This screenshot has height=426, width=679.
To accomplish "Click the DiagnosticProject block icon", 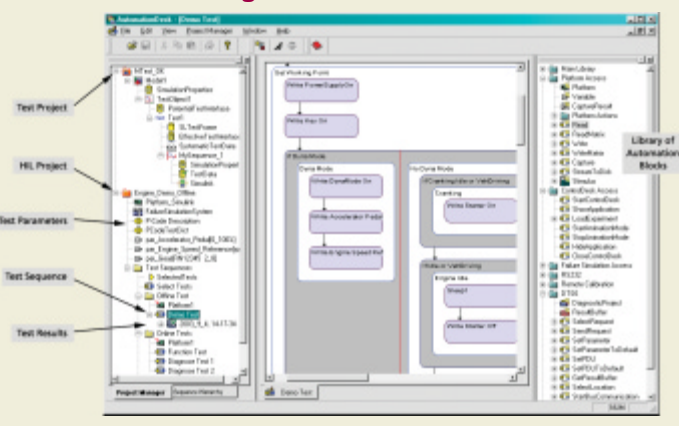I will click(x=565, y=303).
